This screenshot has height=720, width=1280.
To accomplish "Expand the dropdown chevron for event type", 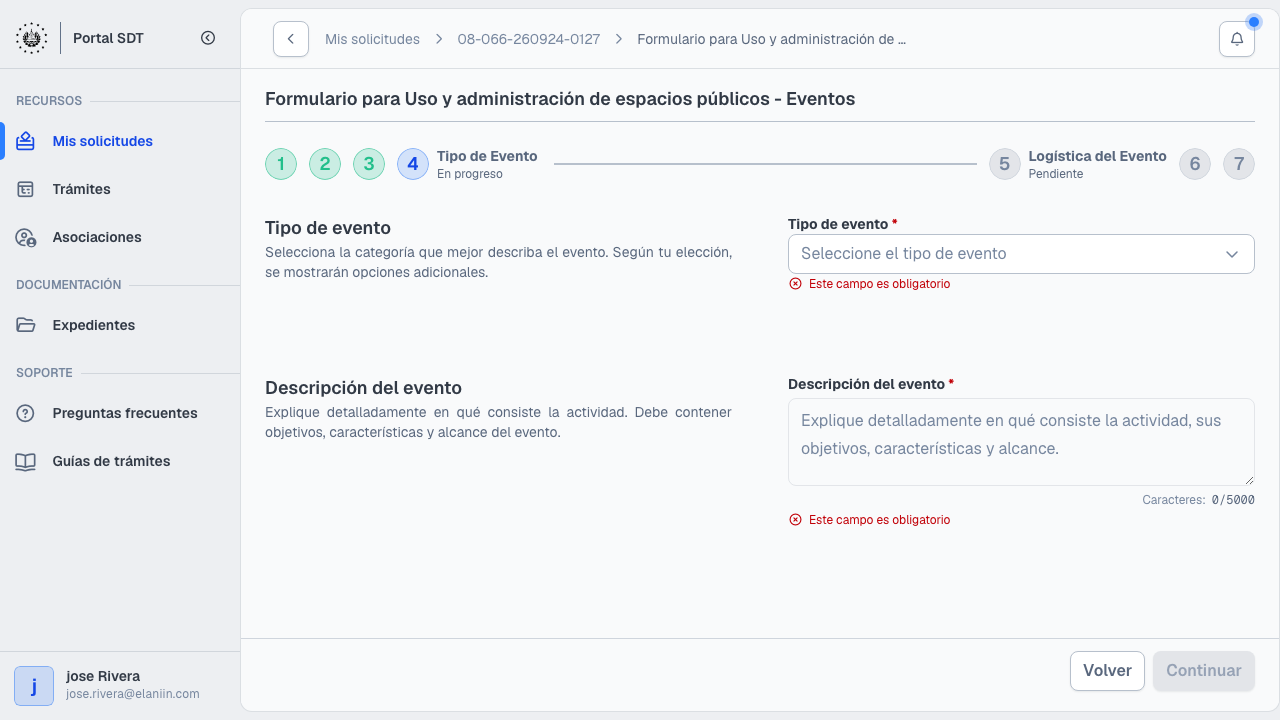I will pyautogui.click(x=1232, y=254).
